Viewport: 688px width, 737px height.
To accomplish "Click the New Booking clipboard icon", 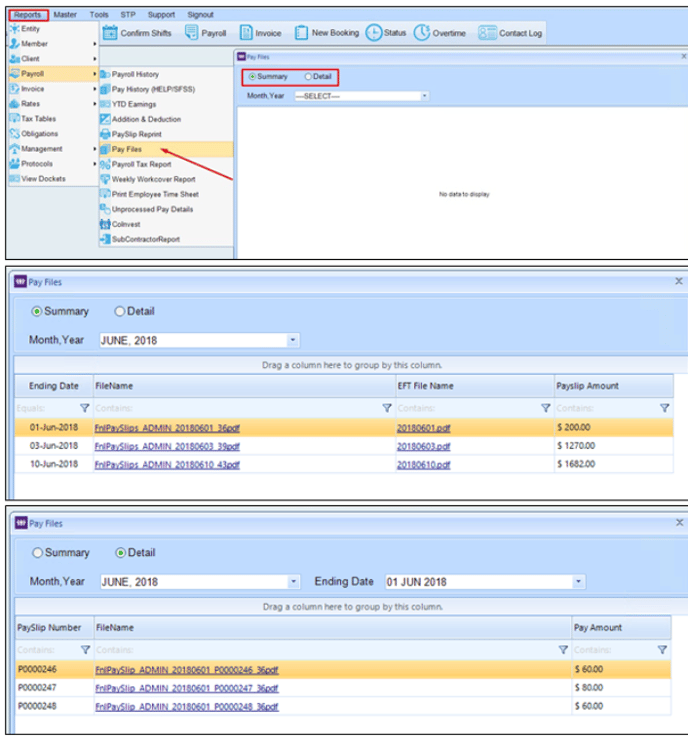I will (301, 33).
